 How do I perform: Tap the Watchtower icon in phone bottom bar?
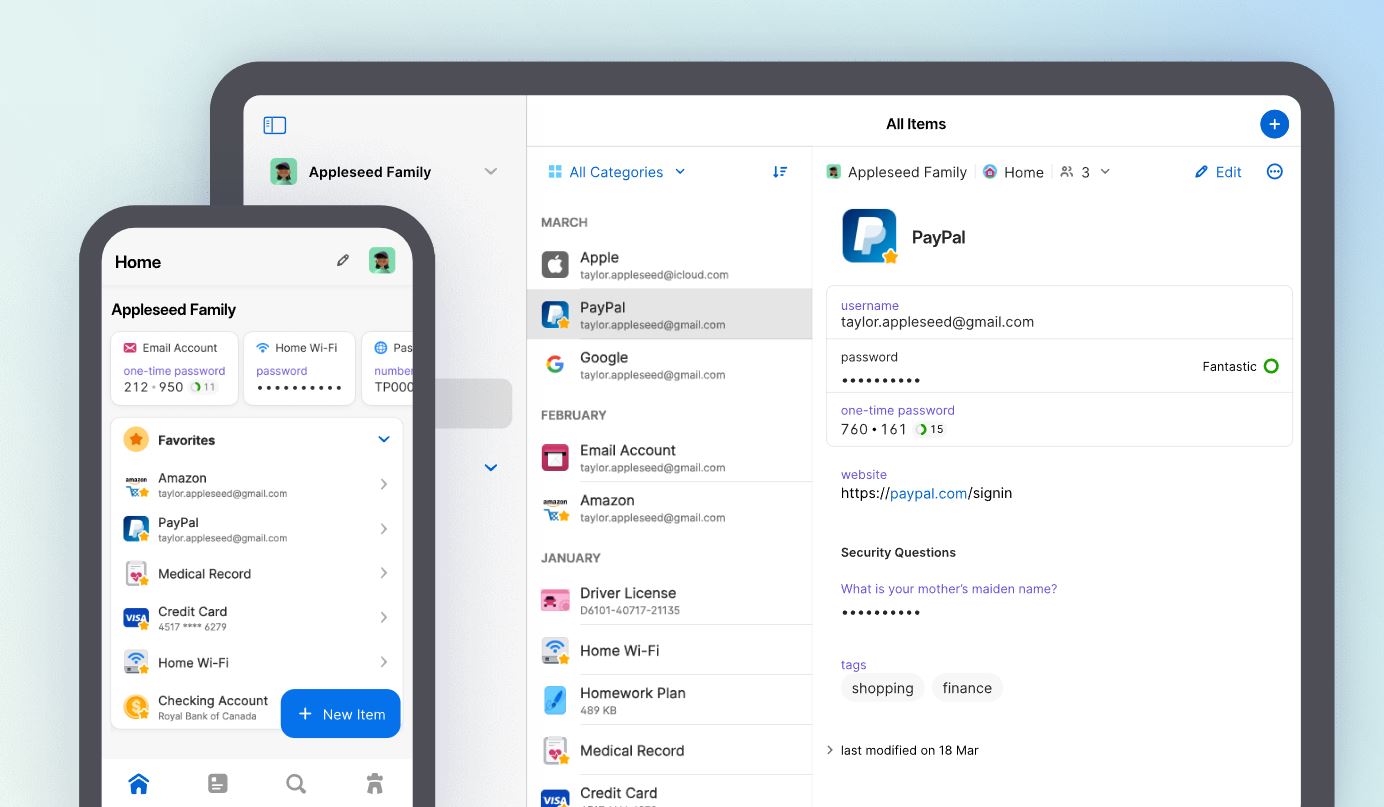[375, 784]
